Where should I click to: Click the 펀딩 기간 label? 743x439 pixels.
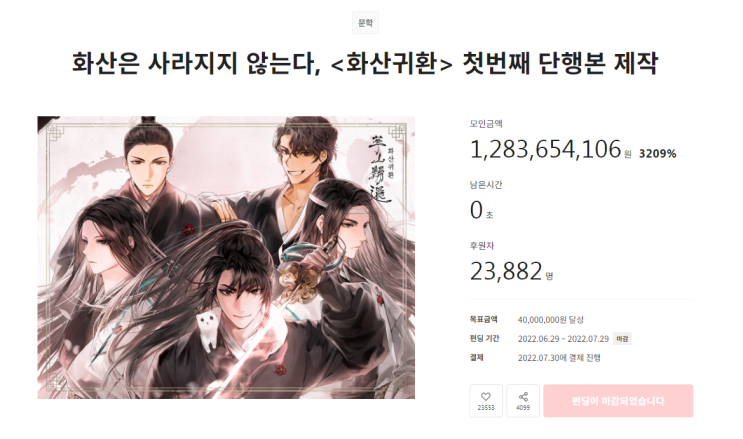[x=484, y=338]
